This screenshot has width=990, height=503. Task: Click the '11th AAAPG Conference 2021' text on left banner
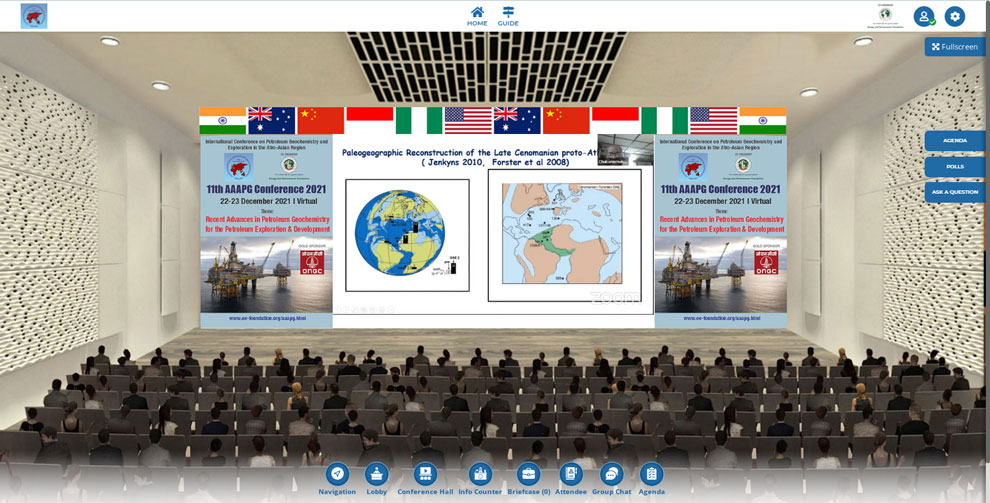click(266, 189)
